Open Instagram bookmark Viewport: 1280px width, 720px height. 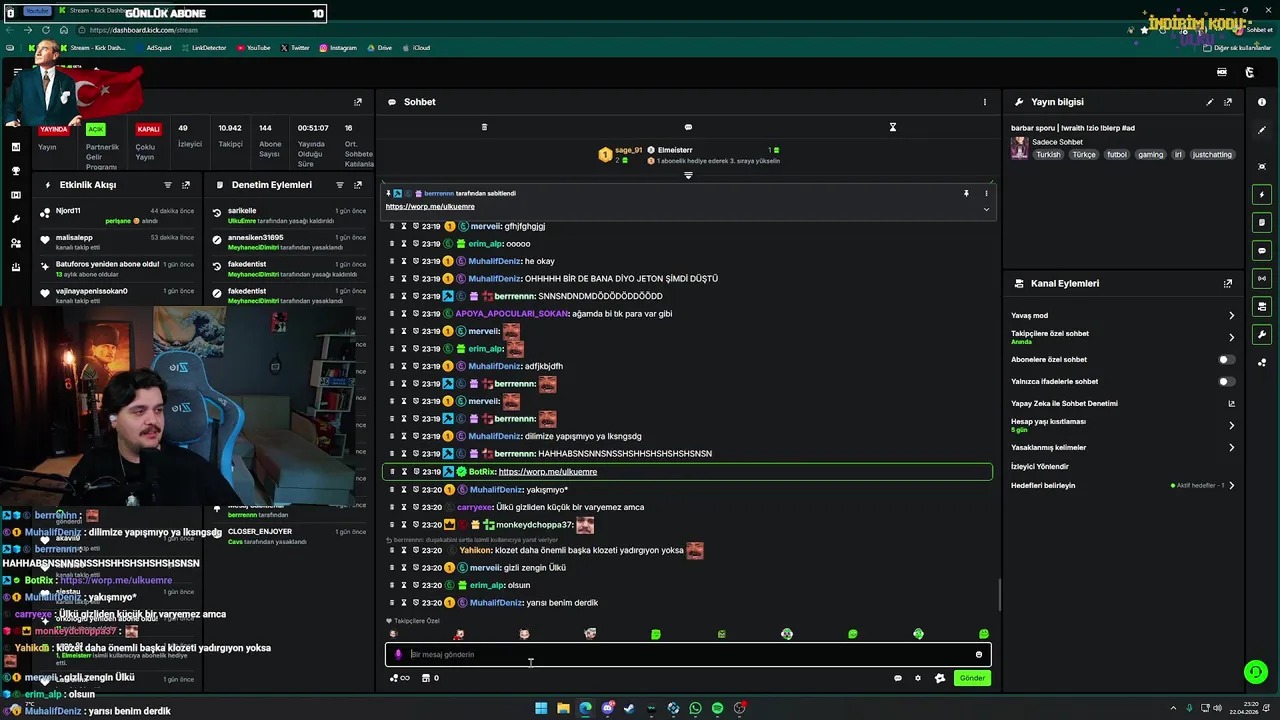[x=338, y=48]
